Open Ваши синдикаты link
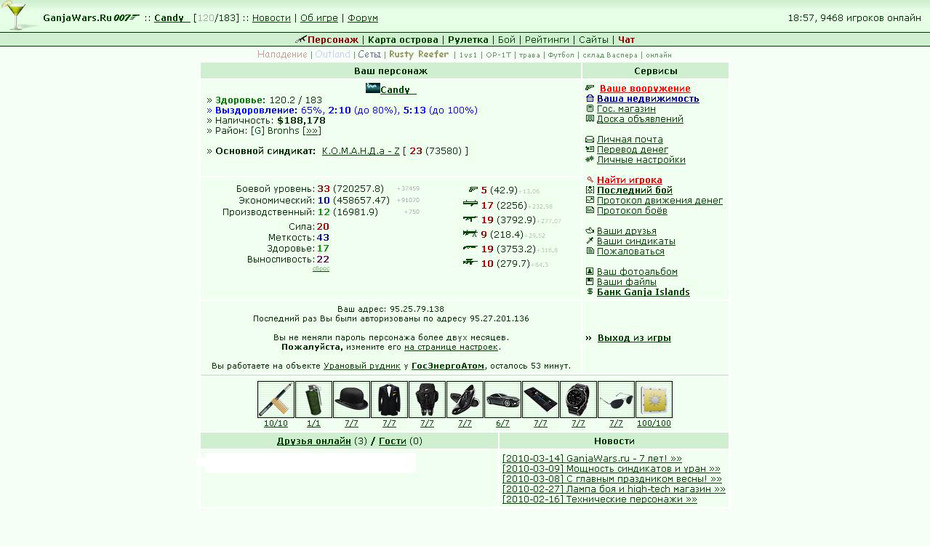The height and width of the screenshot is (546, 930). click(636, 241)
